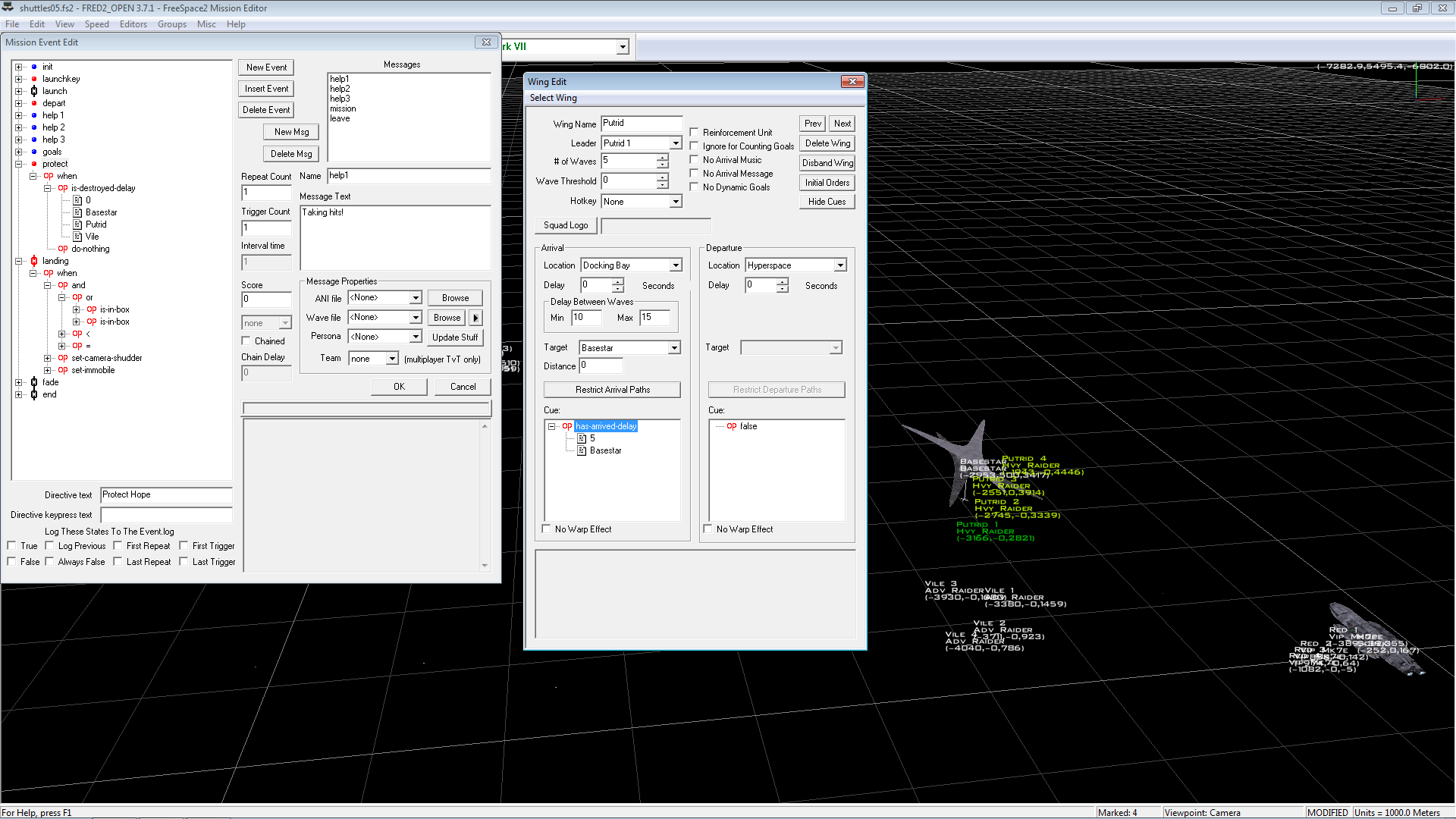Open the arrival Location dropdown

tap(675, 265)
